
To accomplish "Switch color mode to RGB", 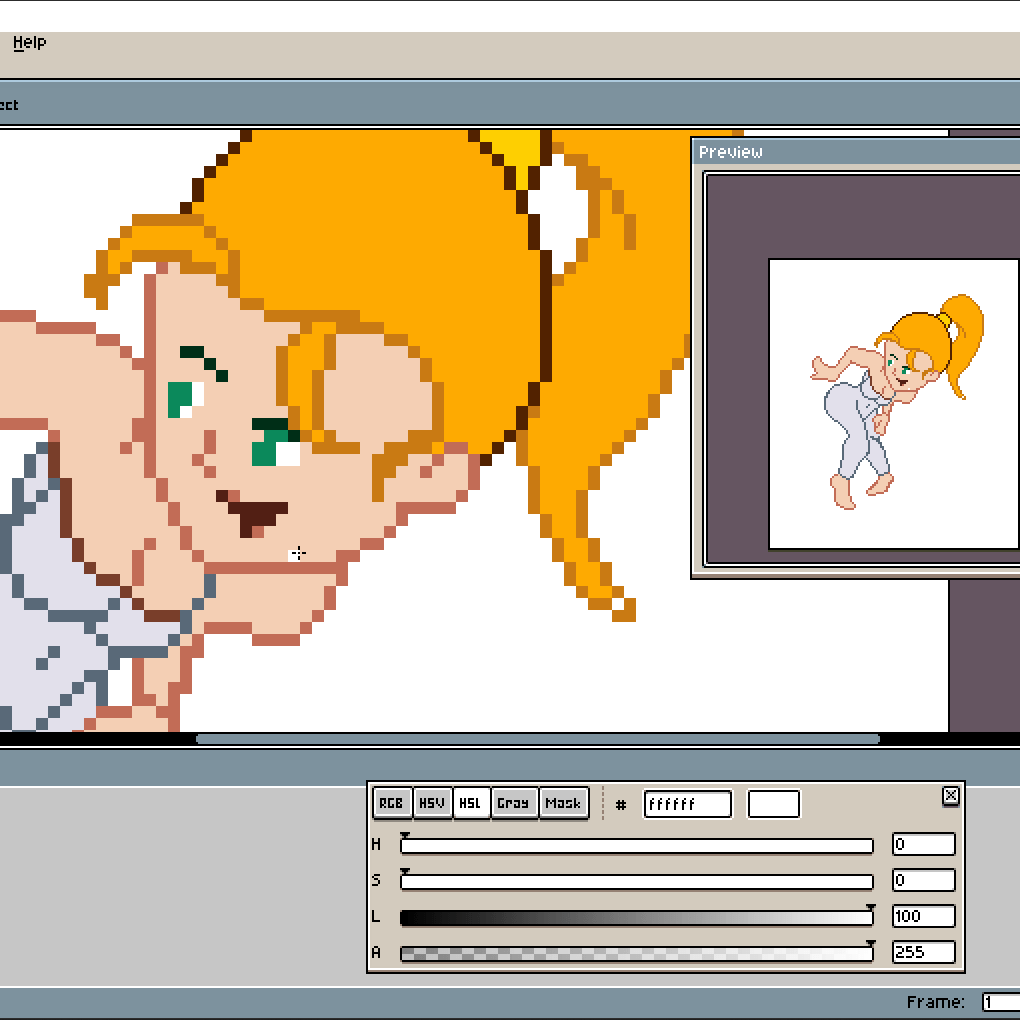I will (x=392, y=803).
